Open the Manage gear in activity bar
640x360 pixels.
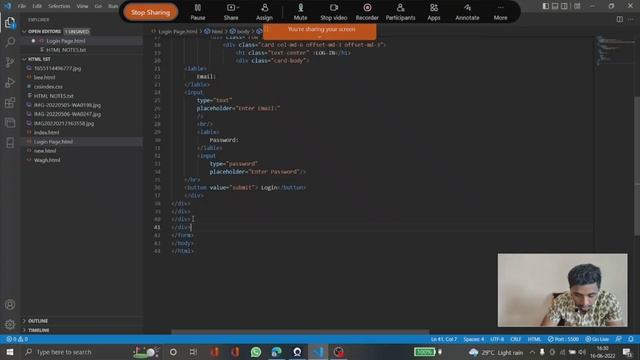10,324
